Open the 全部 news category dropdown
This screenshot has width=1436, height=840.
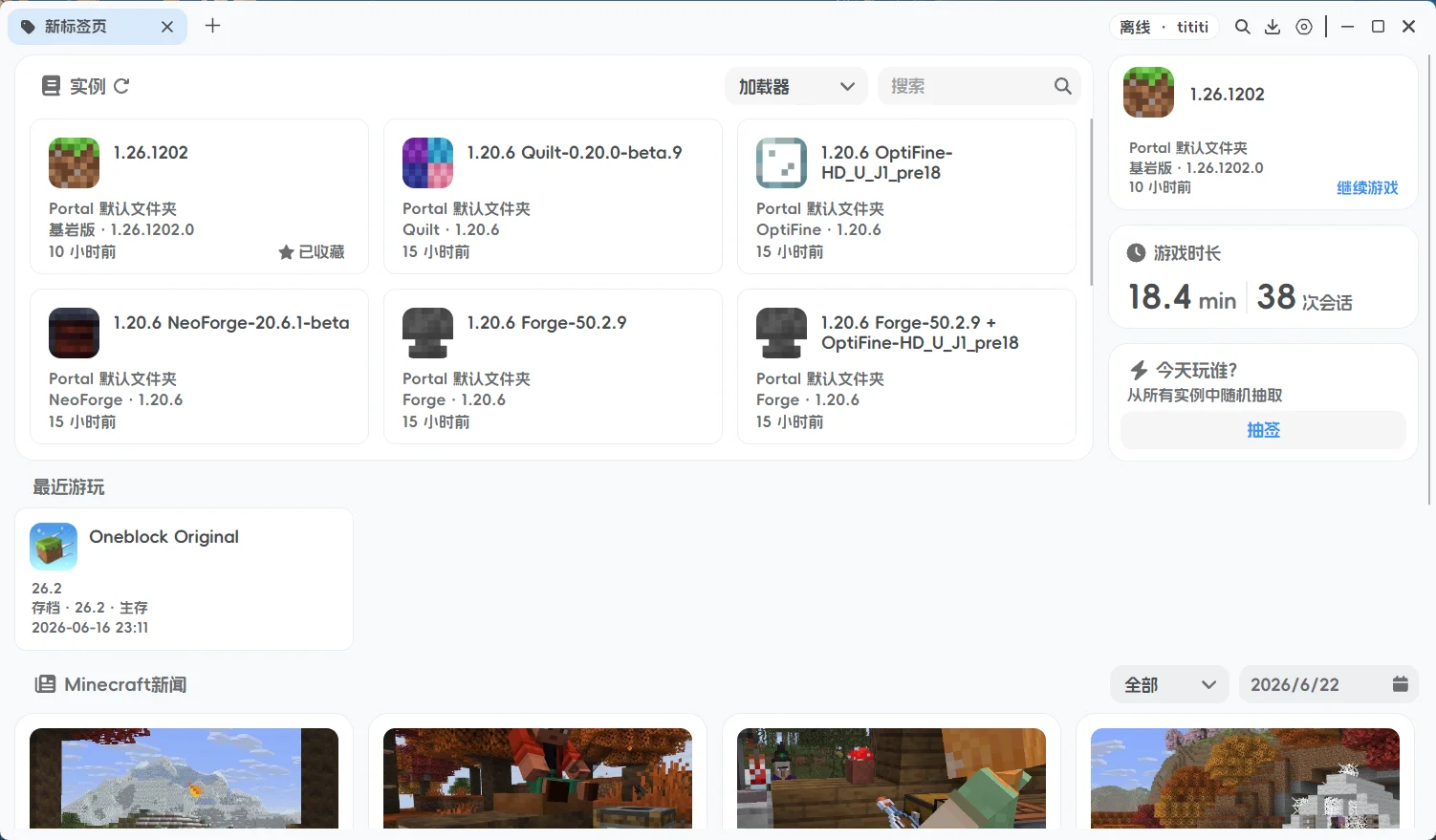coord(1169,684)
